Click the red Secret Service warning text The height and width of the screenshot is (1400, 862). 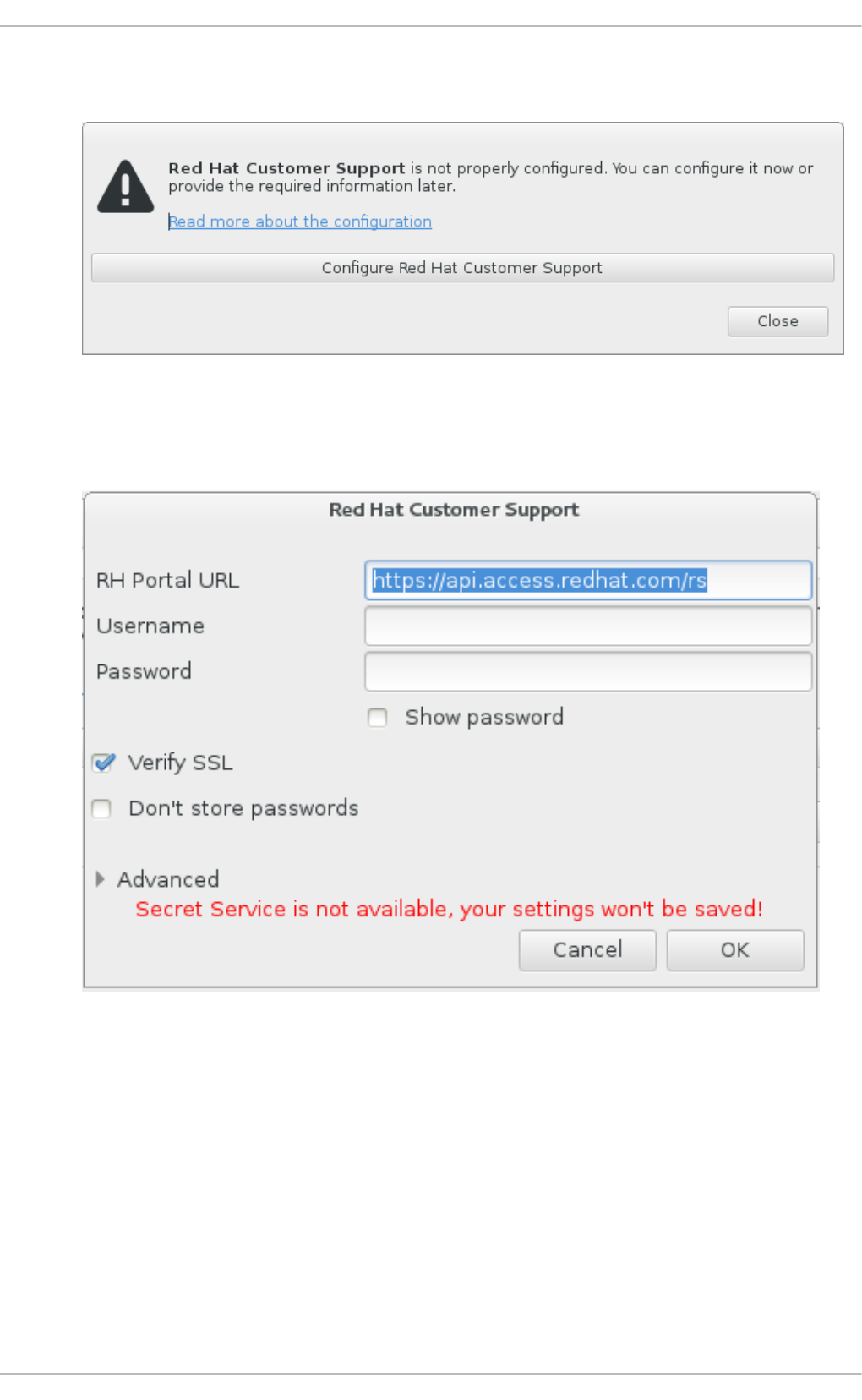pos(449,909)
